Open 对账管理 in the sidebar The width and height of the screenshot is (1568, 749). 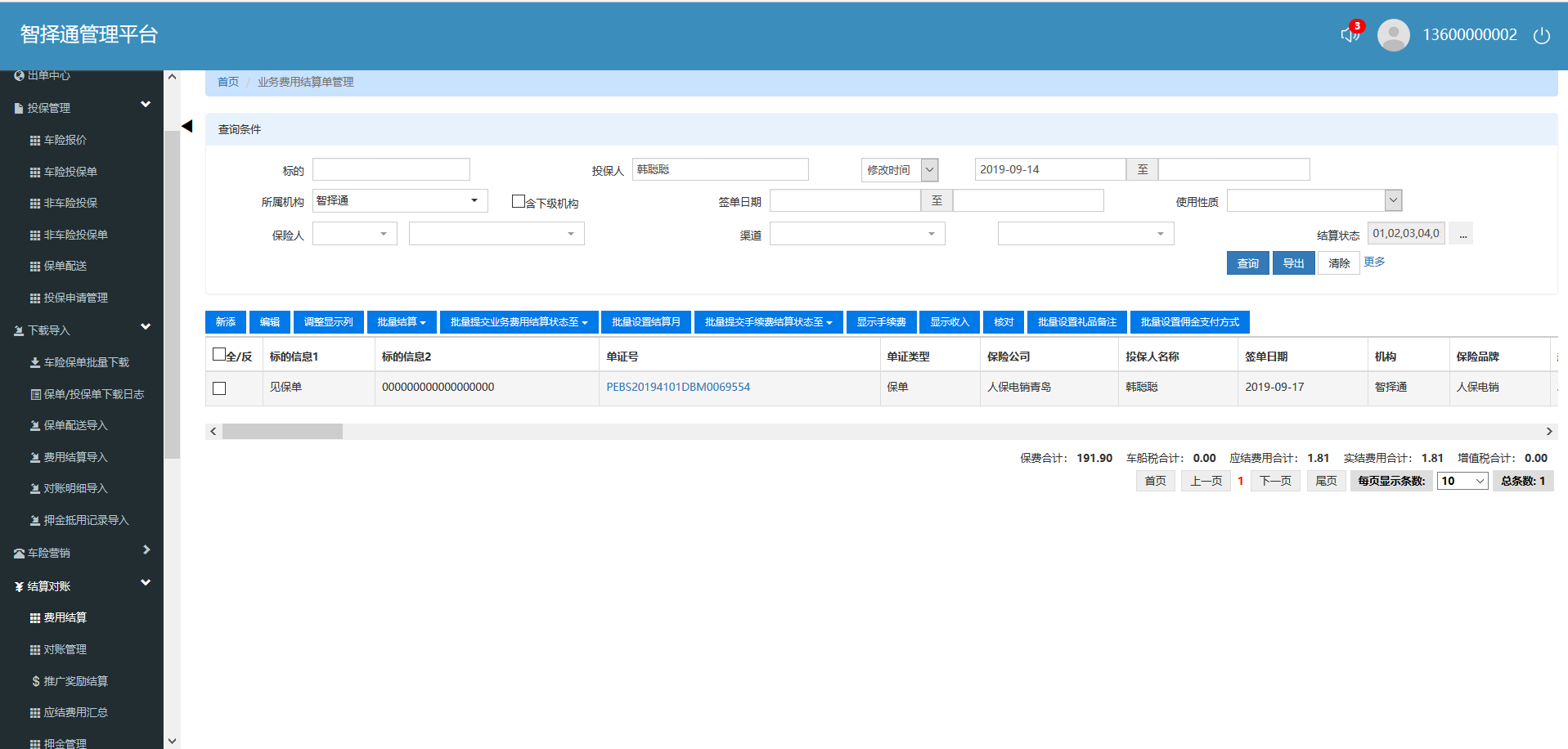(65, 649)
